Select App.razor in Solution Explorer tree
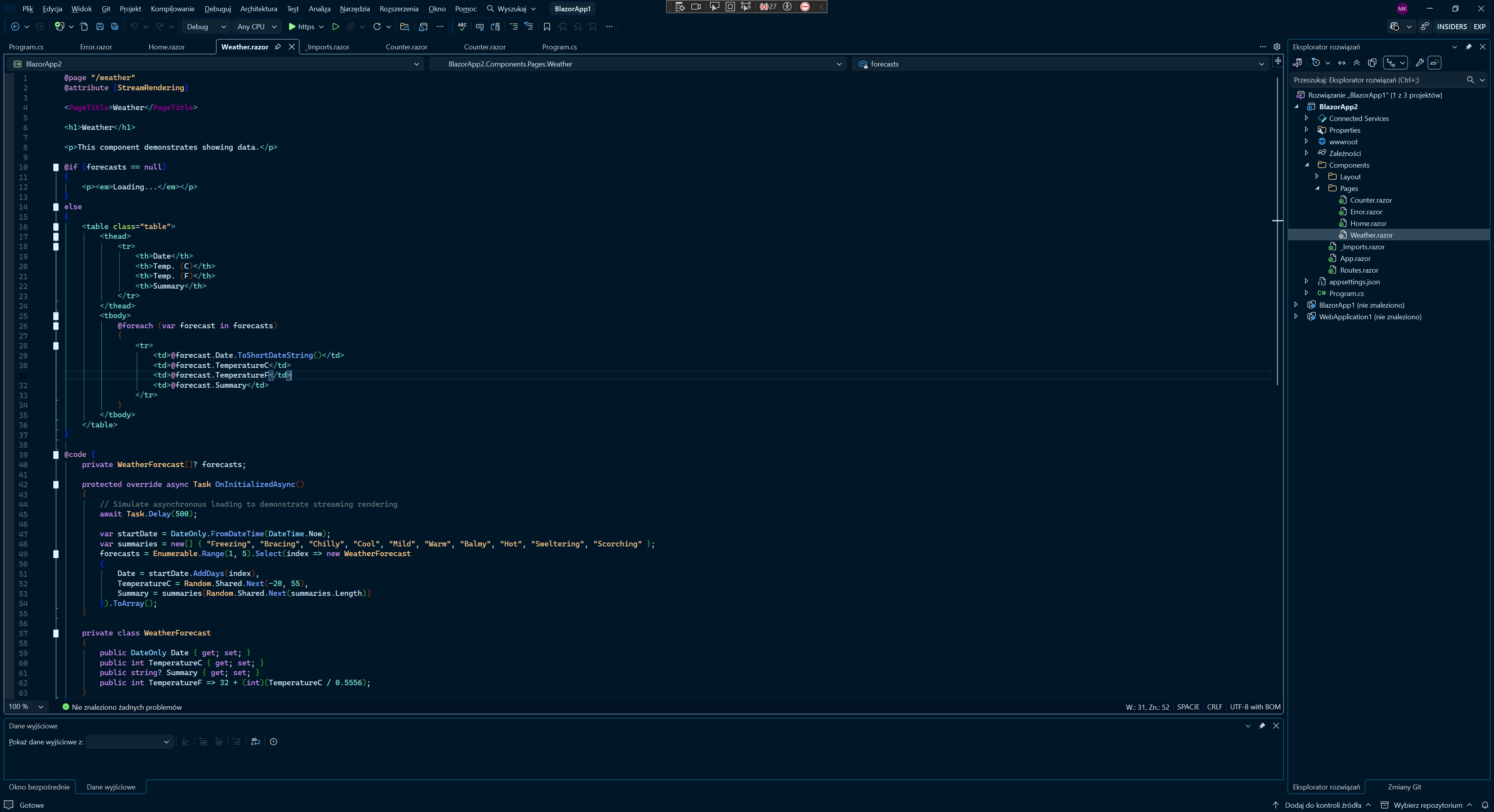The width and height of the screenshot is (1494, 812). point(1355,259)
